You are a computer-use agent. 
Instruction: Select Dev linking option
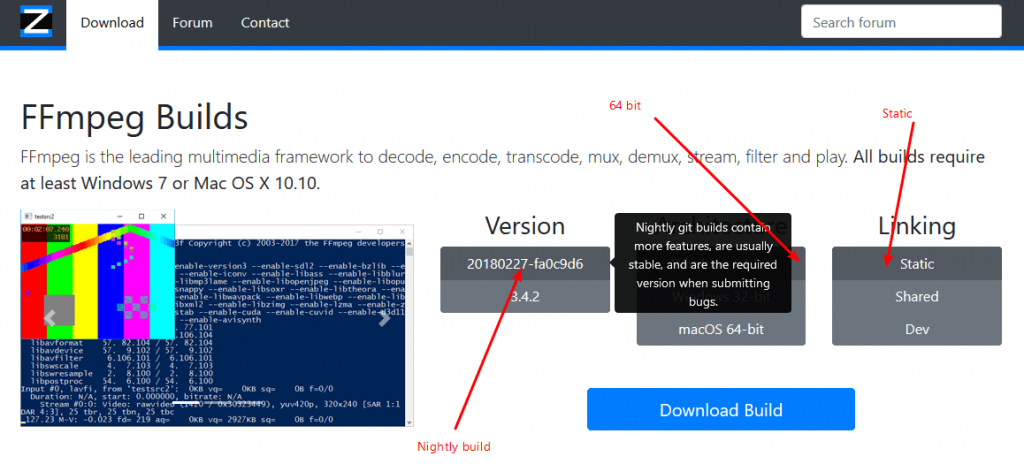[917, 329]
